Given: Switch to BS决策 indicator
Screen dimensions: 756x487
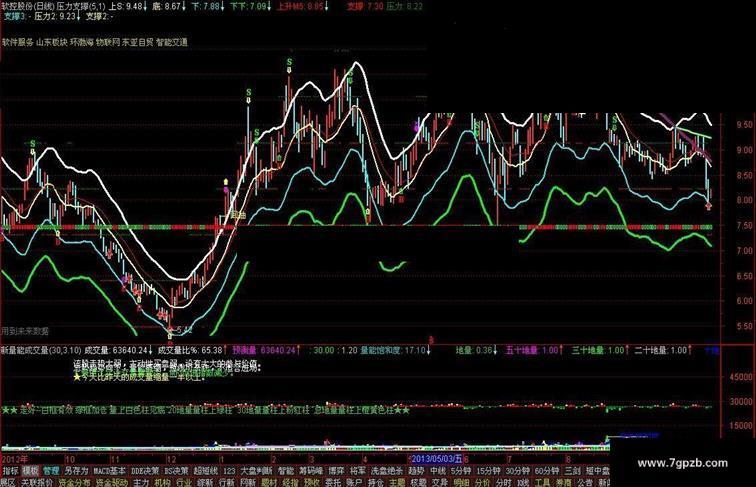Looking at the screenshot, I should (x=176, y=471).
